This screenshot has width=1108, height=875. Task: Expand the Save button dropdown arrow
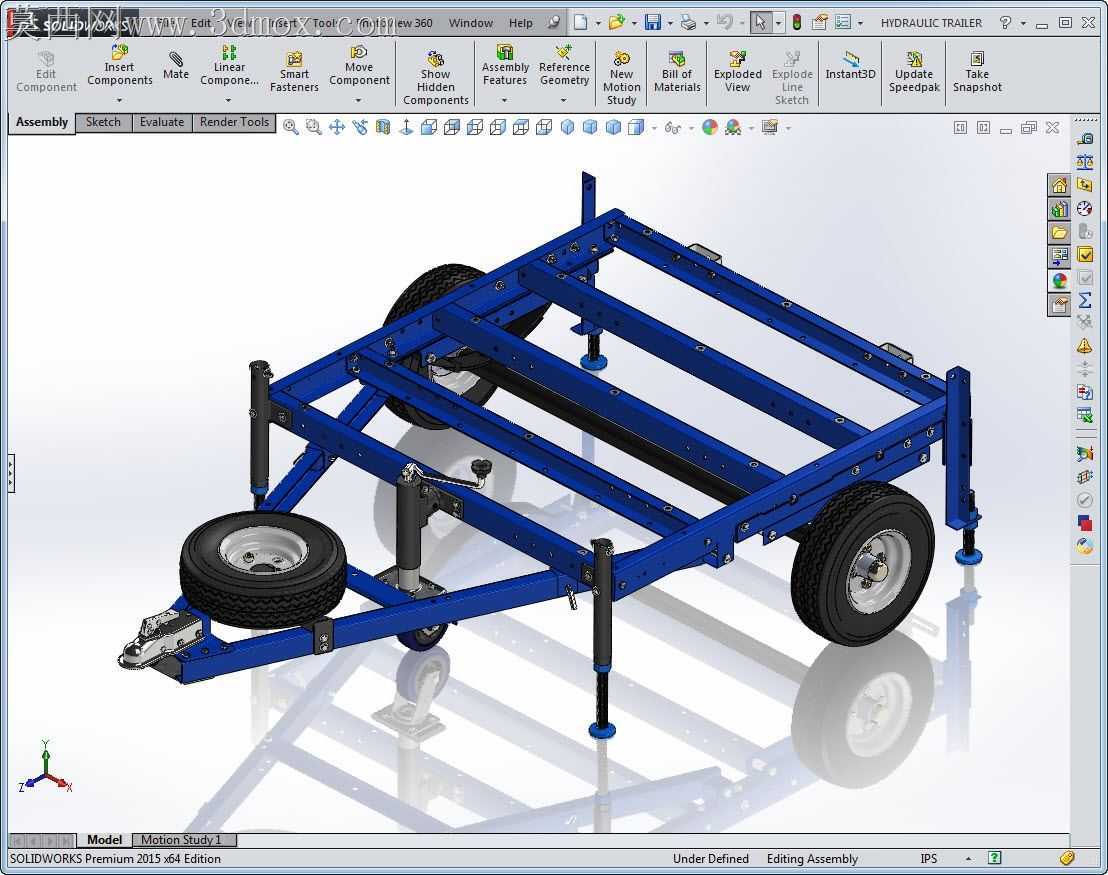tap(669, 23)
